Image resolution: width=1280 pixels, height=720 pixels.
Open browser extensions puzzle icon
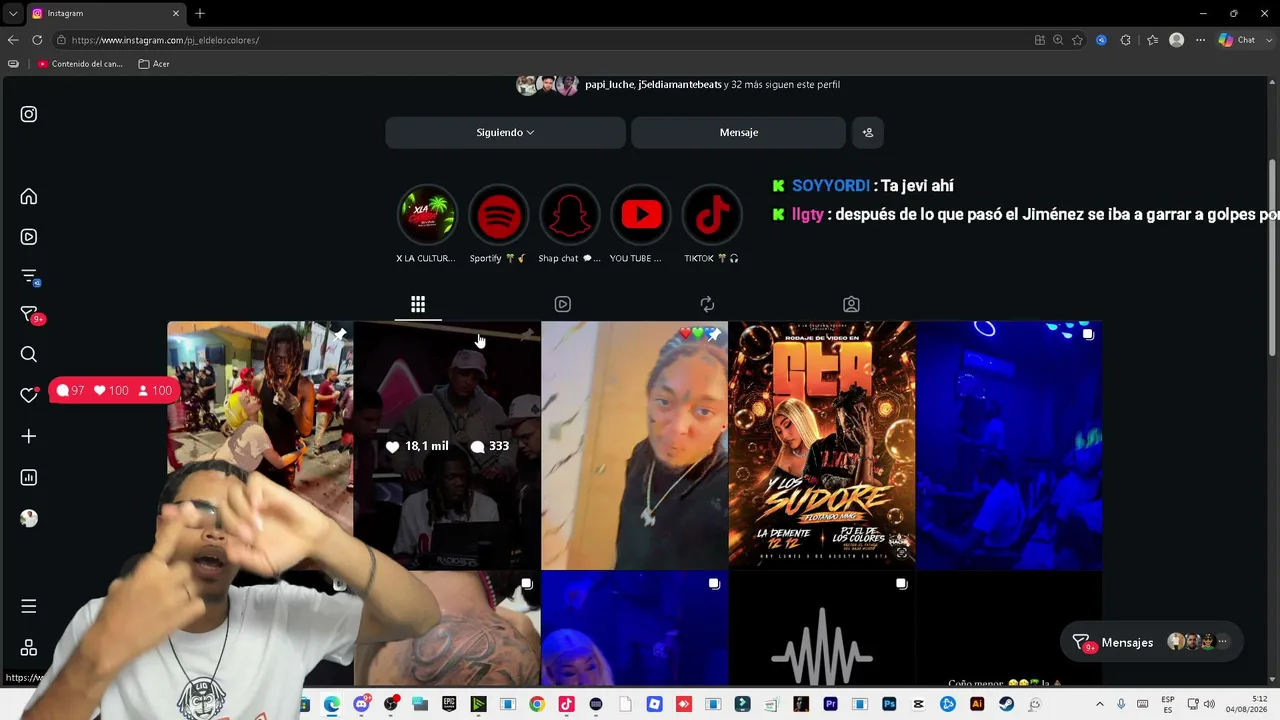1125,40
